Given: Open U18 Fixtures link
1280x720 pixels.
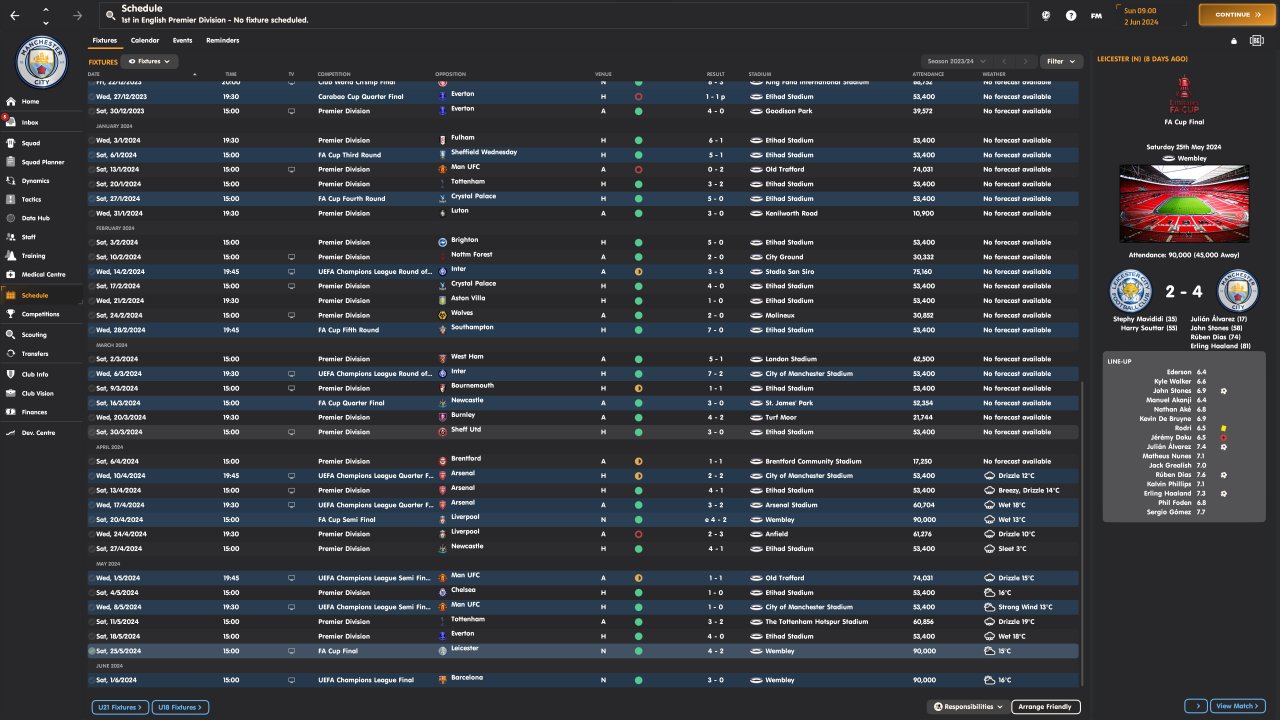Looking at the screenshot, I should 180,707.
